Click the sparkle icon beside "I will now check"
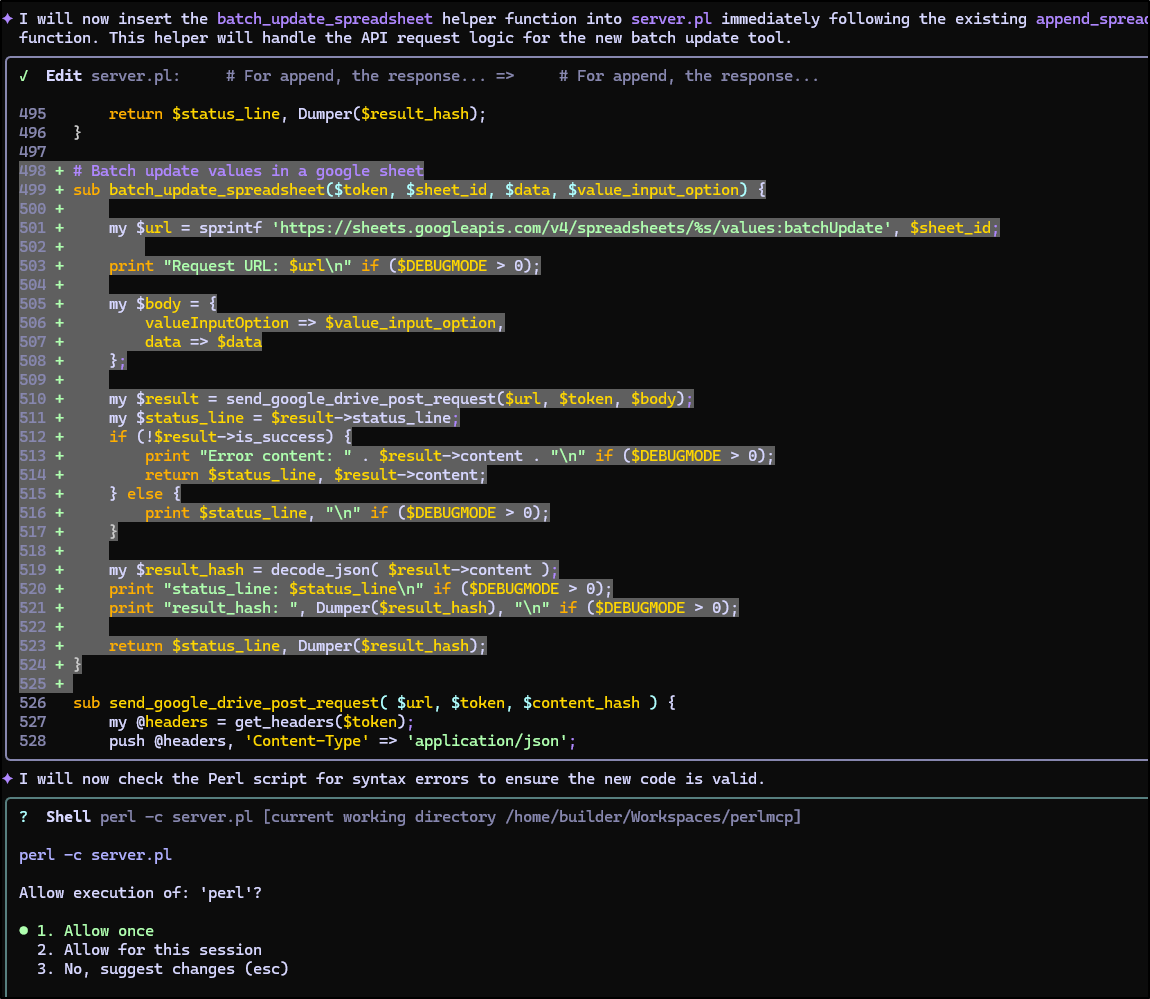 [x=7, y=779]
